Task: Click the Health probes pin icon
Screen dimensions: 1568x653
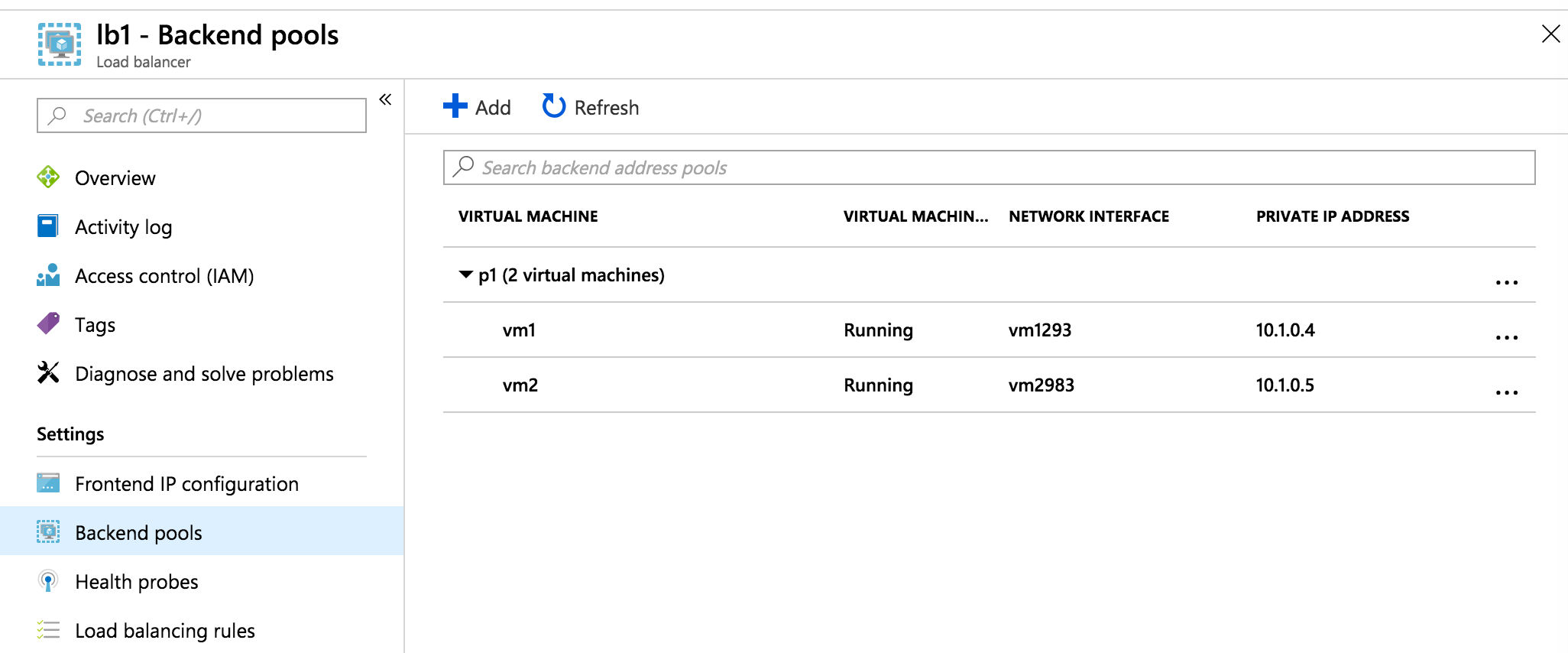Action: pos(48,581)
